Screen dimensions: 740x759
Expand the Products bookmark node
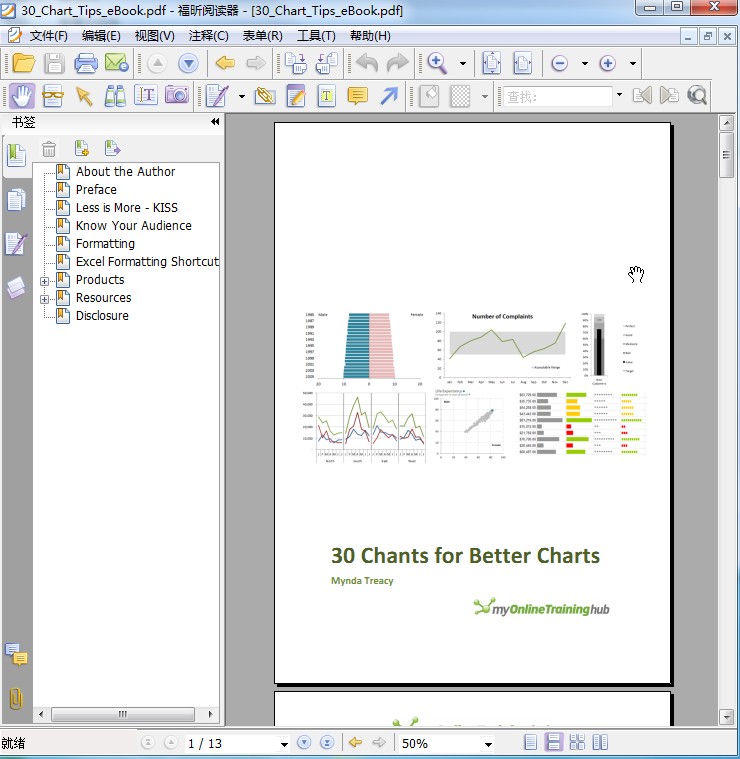point(44,281)
